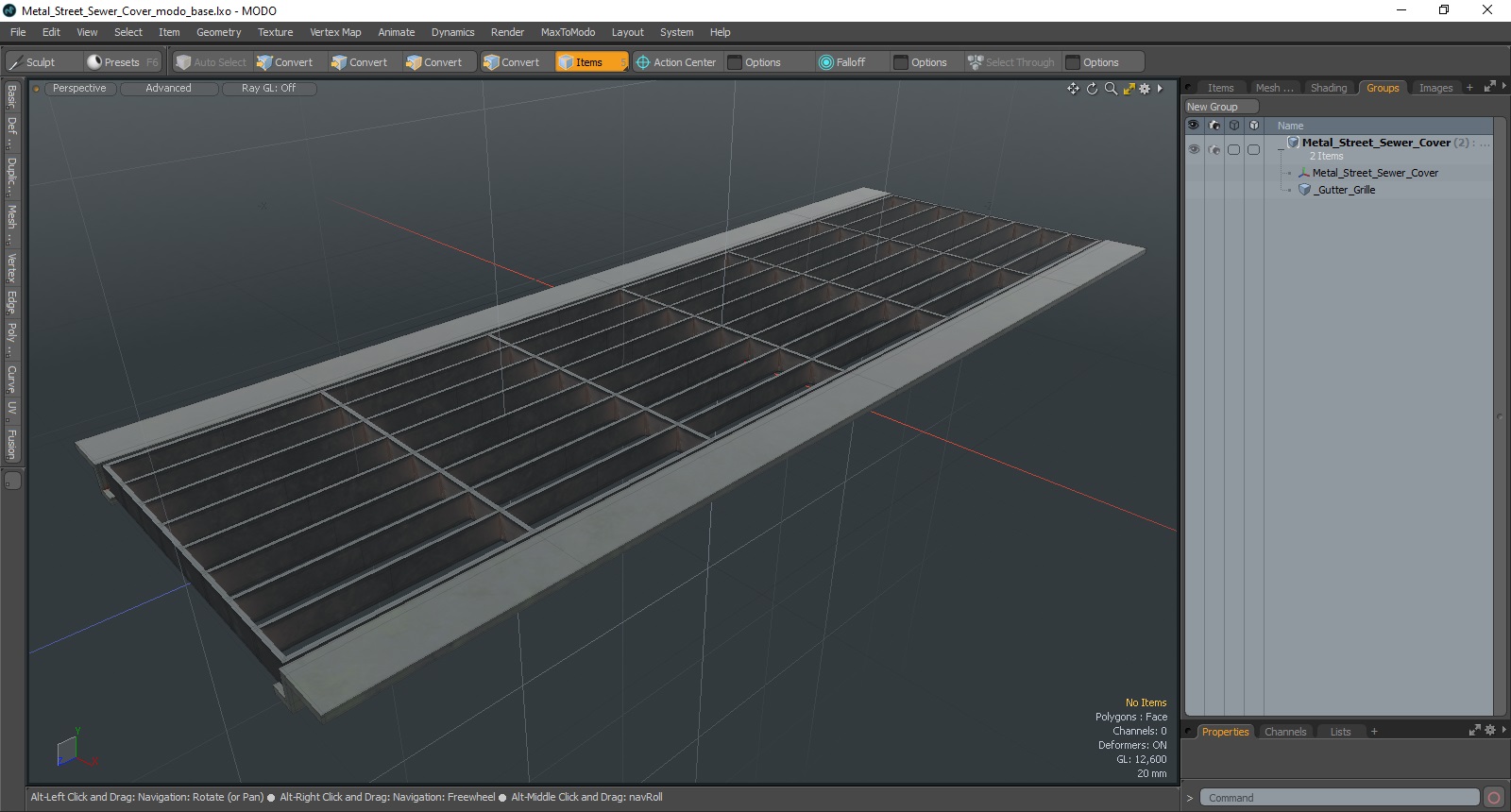1511x812 pixels.
Task: Click the orange dot viewport lock toggle
Action: tap(36, 89)
